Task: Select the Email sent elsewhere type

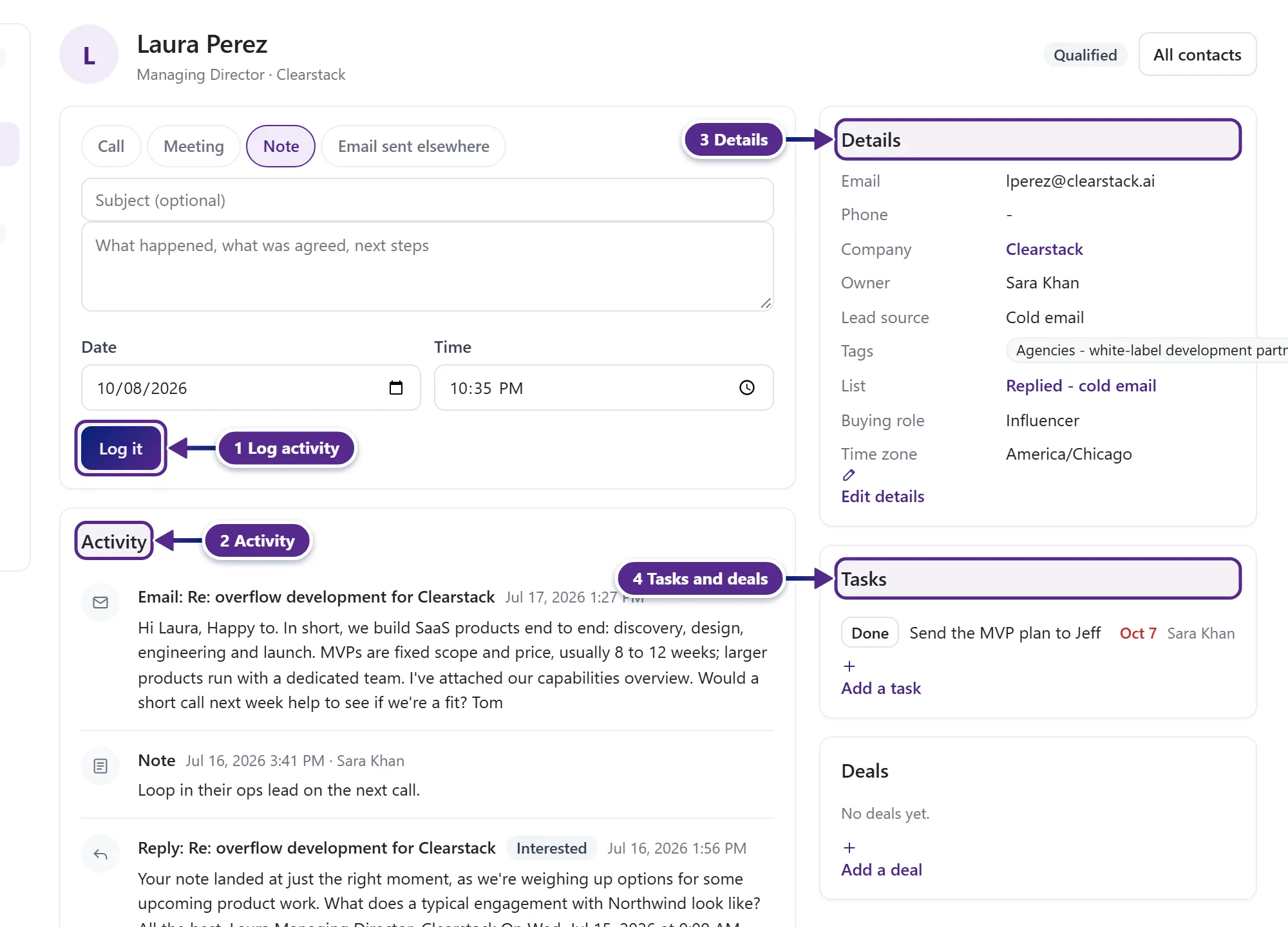Action: (413, 146)
